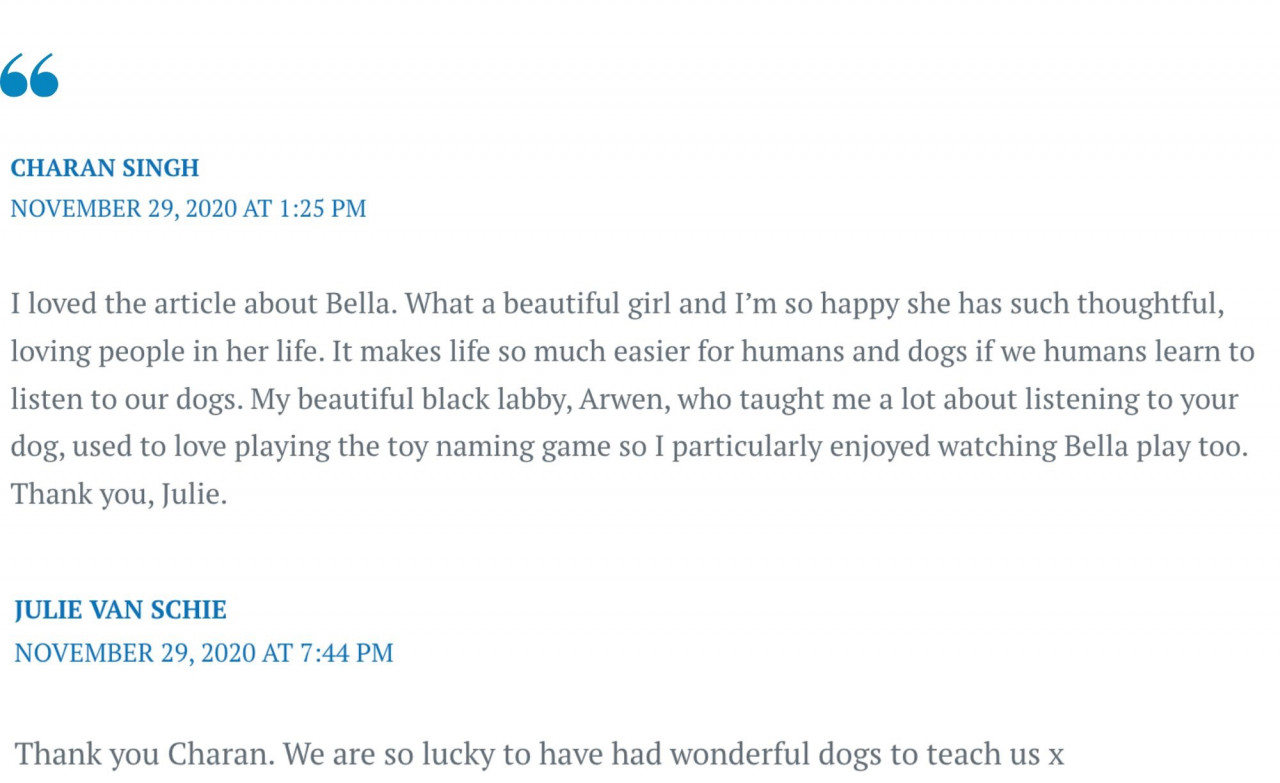The width and height of the screenshot is (1280, 783).
Task: Click the line starting "listen to our dogs"
Action: click(625, 399)
